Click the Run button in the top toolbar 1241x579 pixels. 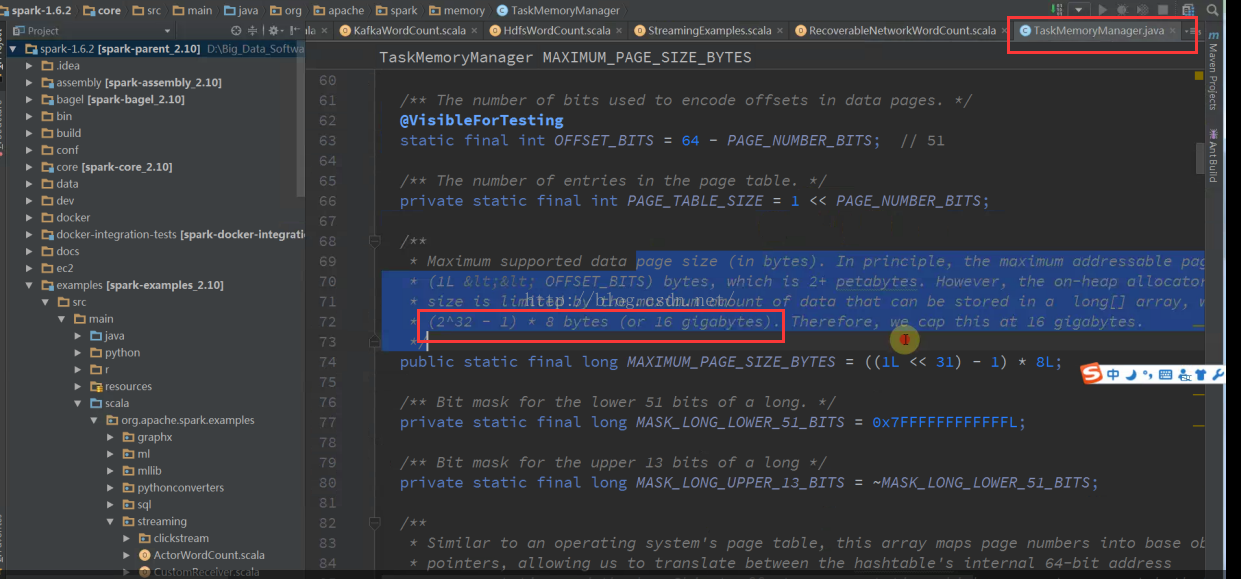[1103, 10]
